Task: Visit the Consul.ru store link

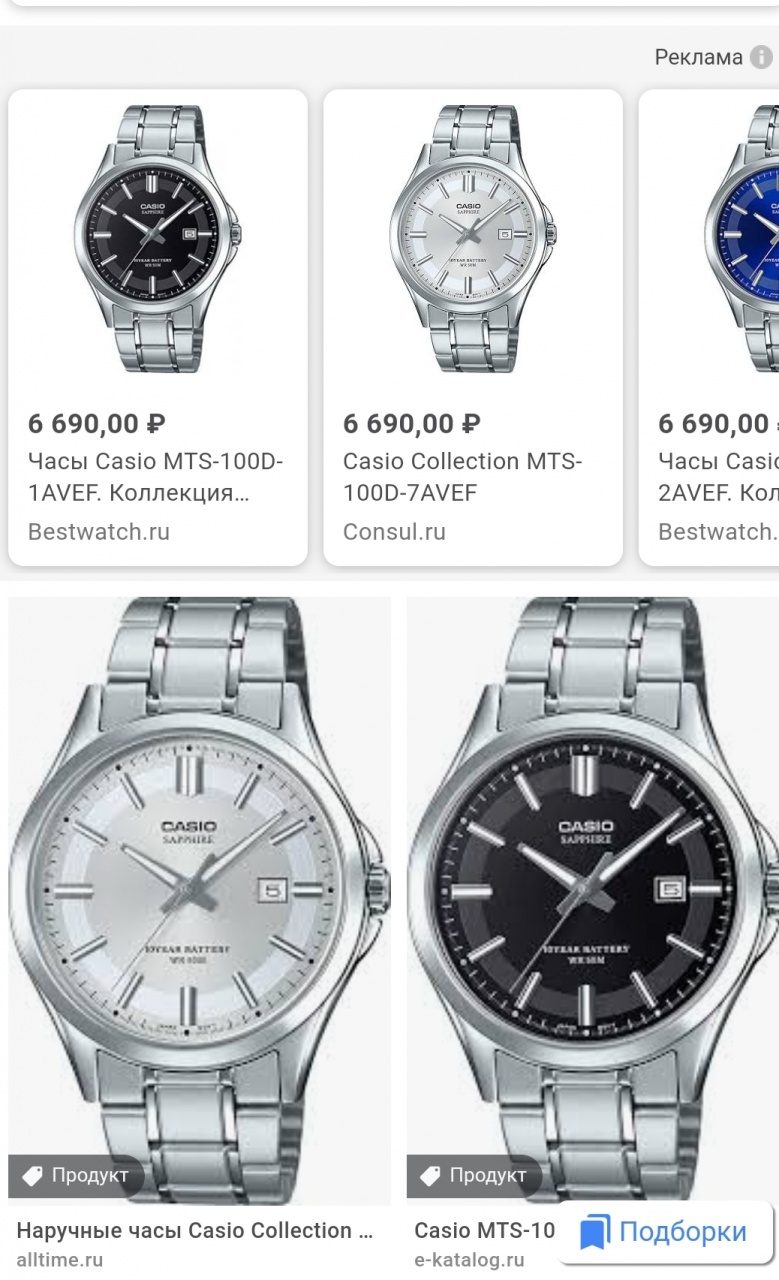Action: [x=394, y=532]
